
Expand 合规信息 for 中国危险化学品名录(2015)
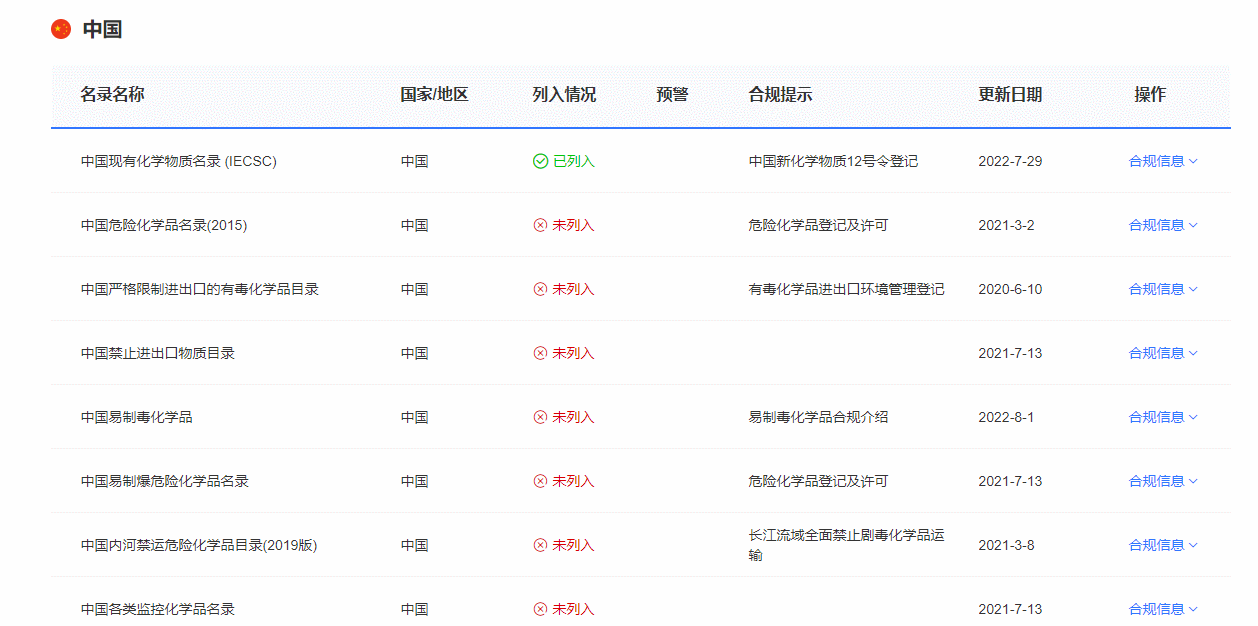[1162, 225]
